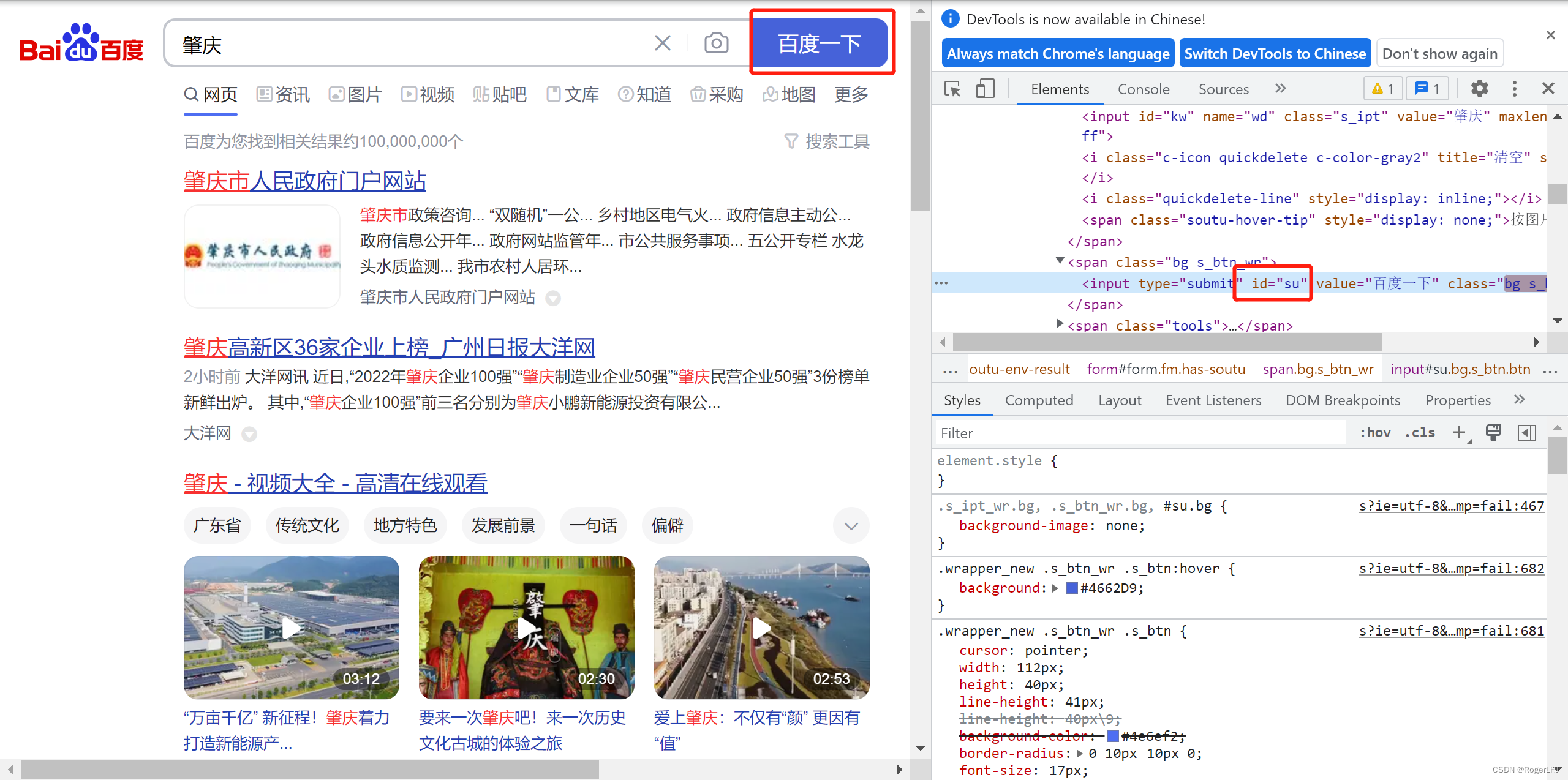Open the Computed styles tab

1039,400
